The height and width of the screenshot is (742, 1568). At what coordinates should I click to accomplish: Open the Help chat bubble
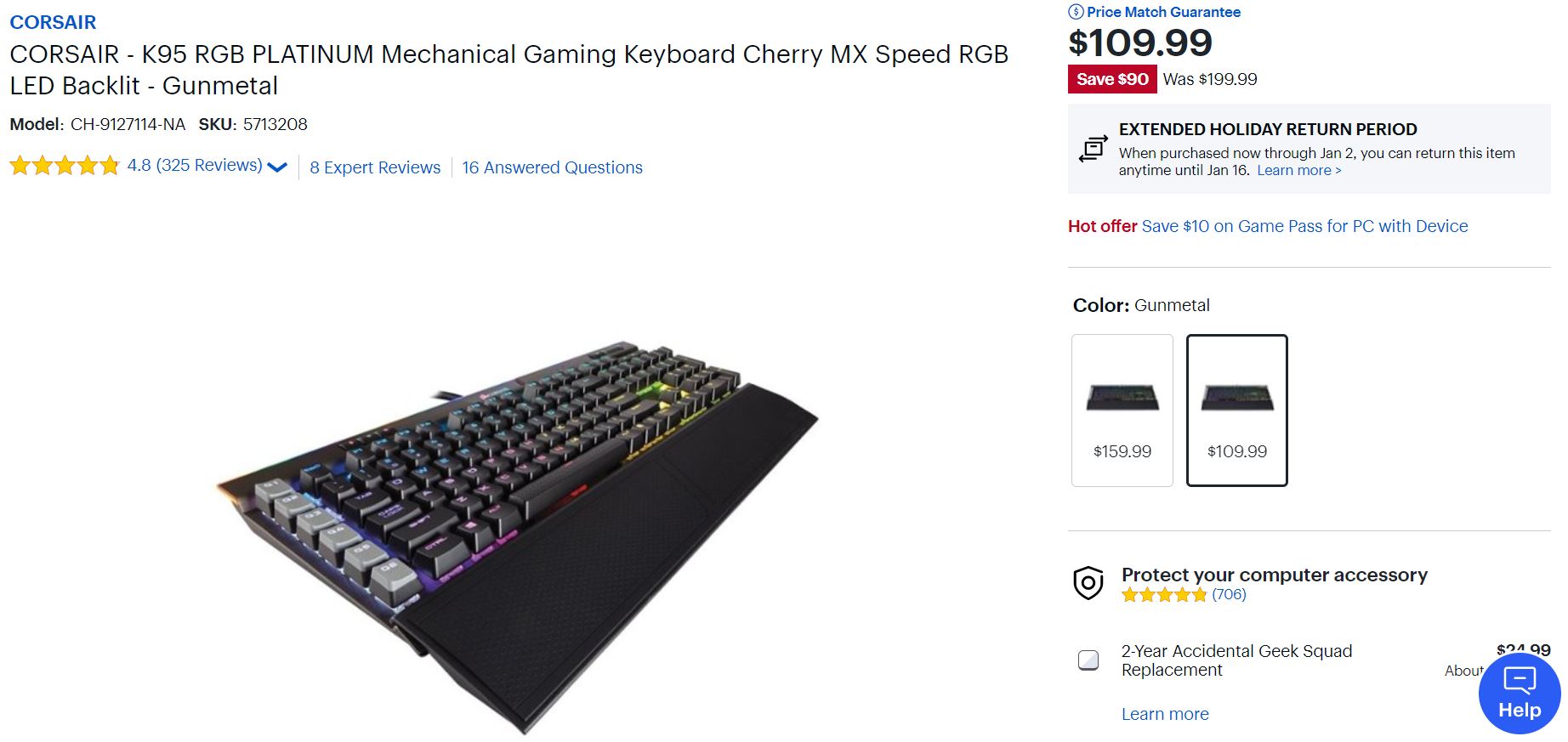click(x=1519, y=694)
